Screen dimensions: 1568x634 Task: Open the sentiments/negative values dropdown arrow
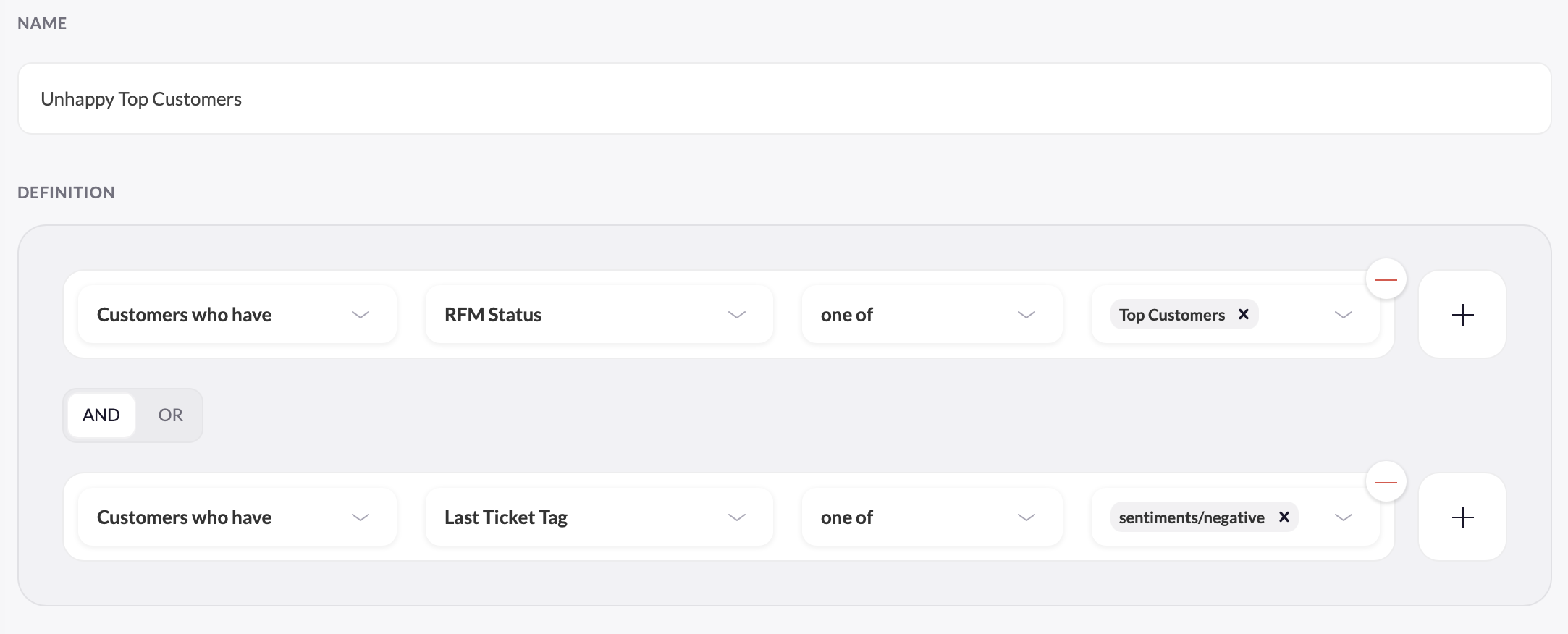click(x=1344, y=517)
